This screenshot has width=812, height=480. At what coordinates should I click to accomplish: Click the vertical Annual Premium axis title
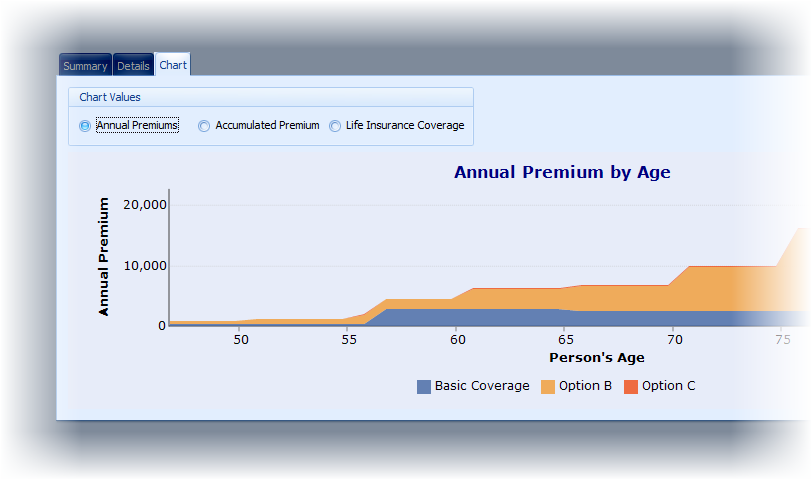(104, 256)
